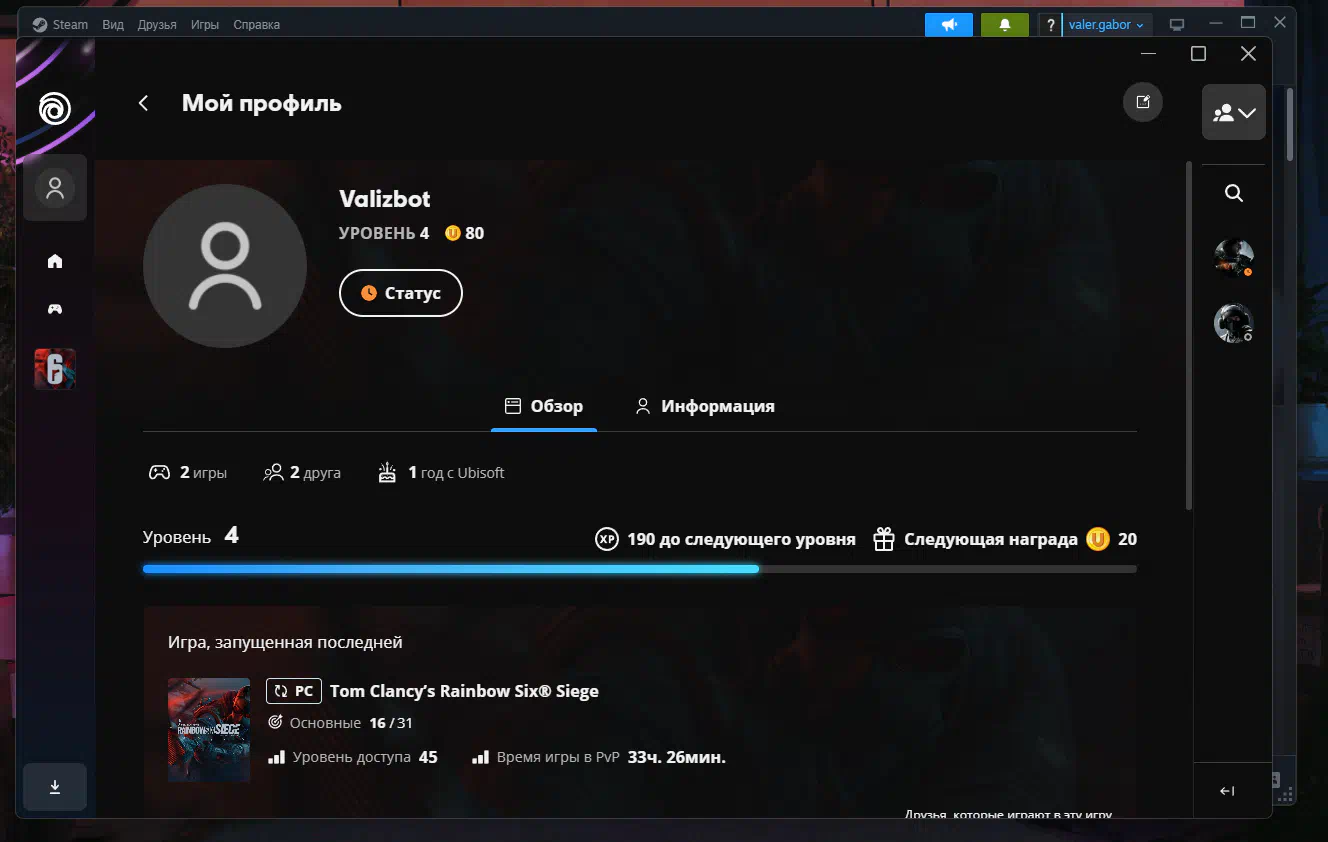1328x842 pixels.
Task: Click the Статус button
Action: (x=401, y=293)
